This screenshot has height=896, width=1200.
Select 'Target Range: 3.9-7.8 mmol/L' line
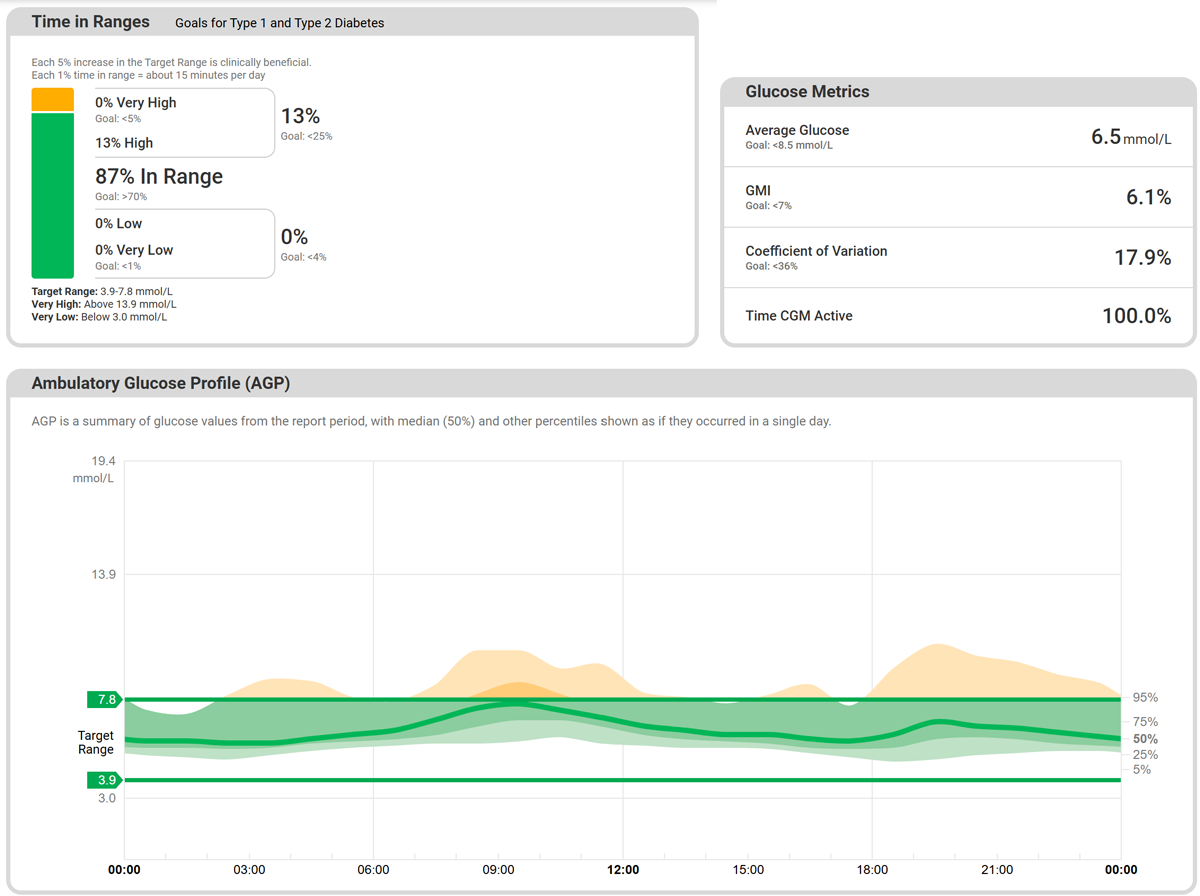[102, 292]
